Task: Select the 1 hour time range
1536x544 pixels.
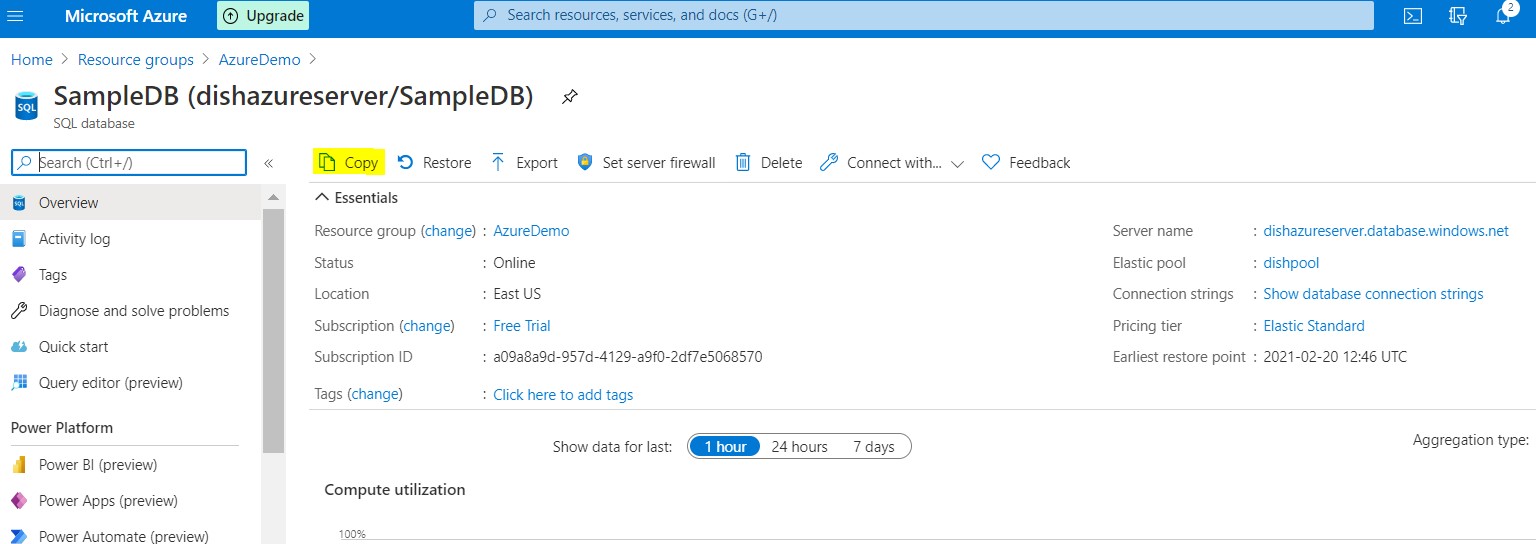Action: tap(725, 447)
